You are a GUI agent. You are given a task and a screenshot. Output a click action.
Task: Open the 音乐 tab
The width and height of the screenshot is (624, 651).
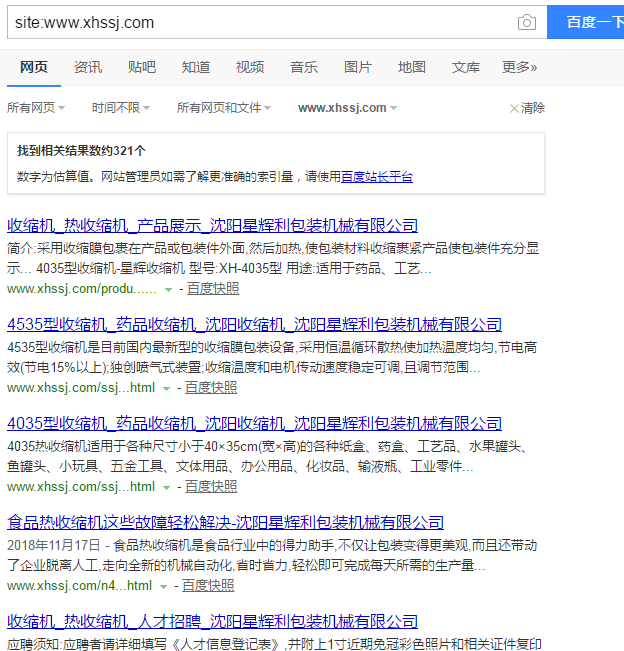[303, 67]
